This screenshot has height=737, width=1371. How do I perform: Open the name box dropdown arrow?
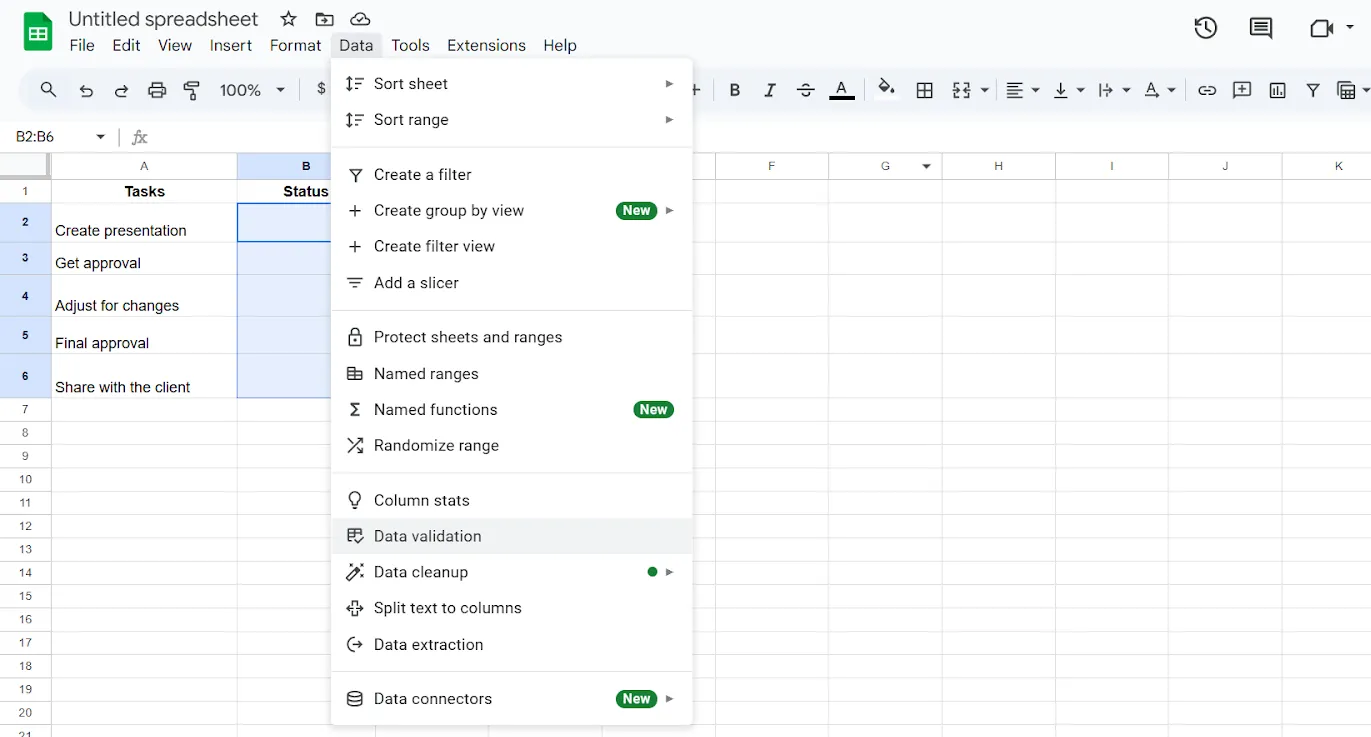100,137
